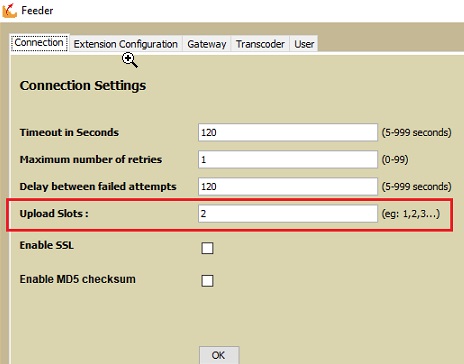The width and height of the screenshot is (464, 364).
Task: Click the Delay between failed attempts field
Action: [288, 186]
